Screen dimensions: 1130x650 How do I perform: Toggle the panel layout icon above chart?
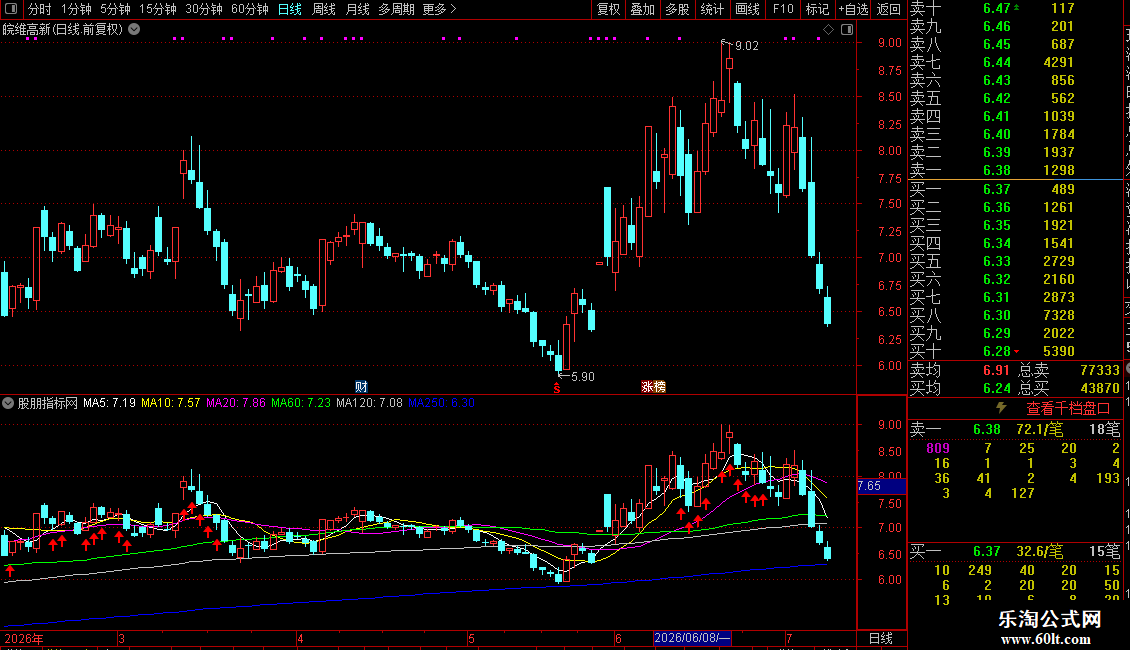click(x=847, y=30)
